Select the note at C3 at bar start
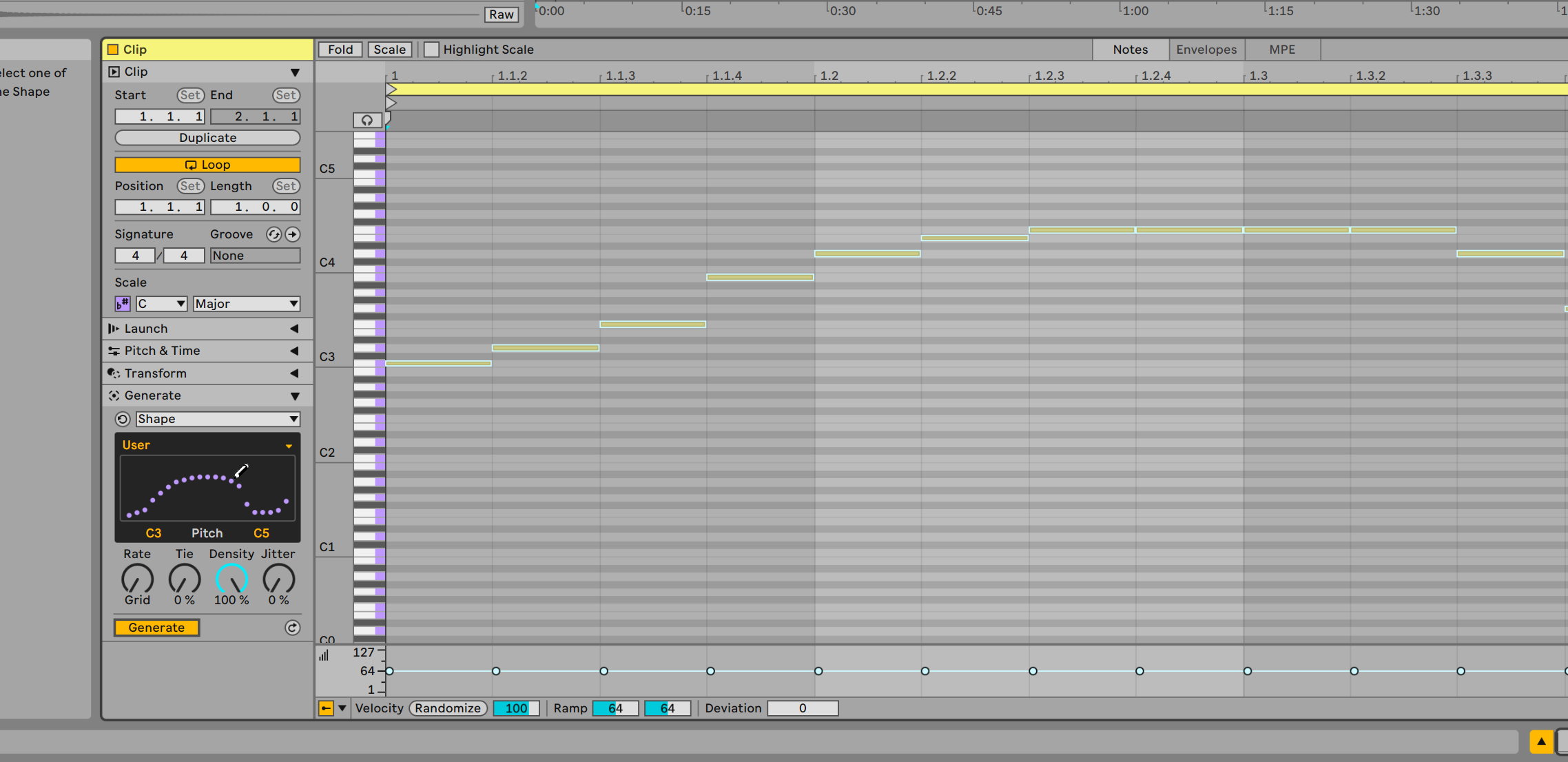Viewport: 1568px width, 762px height. [x=439, y=364]
